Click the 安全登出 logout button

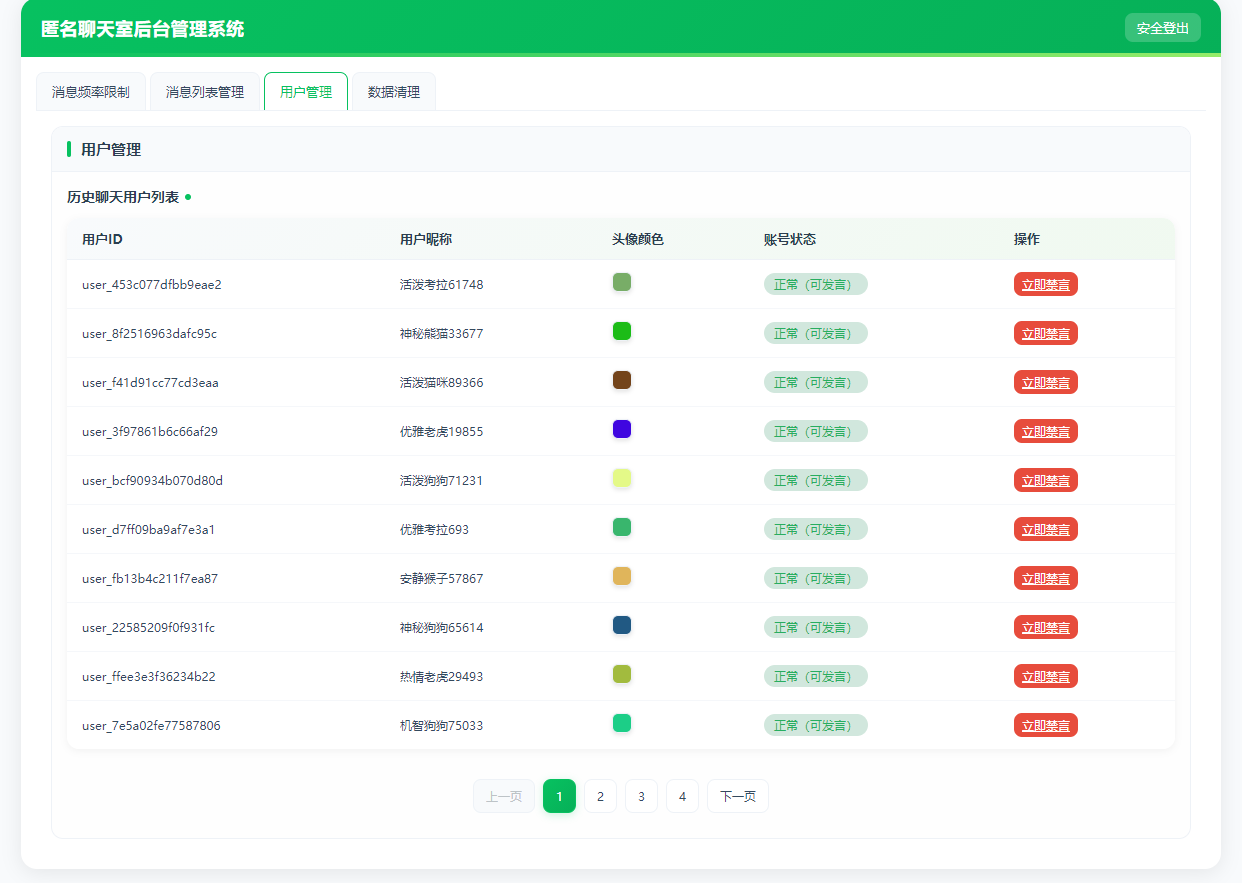pos(1162,28)
